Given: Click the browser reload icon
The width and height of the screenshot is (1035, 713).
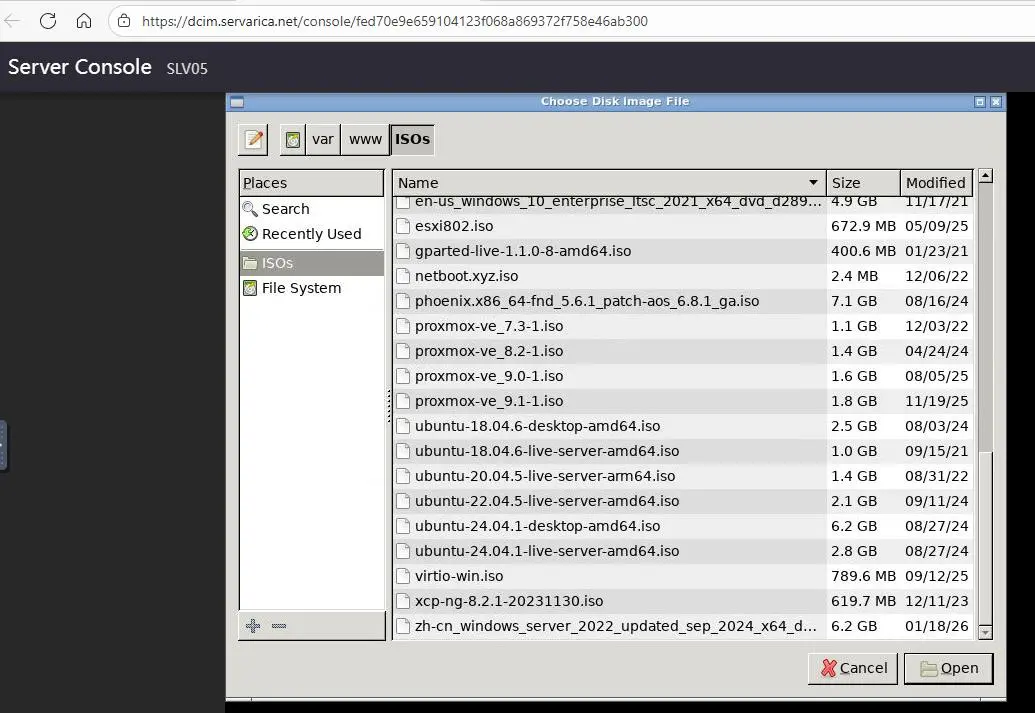Looking at the screenshot, I should 47,21.
